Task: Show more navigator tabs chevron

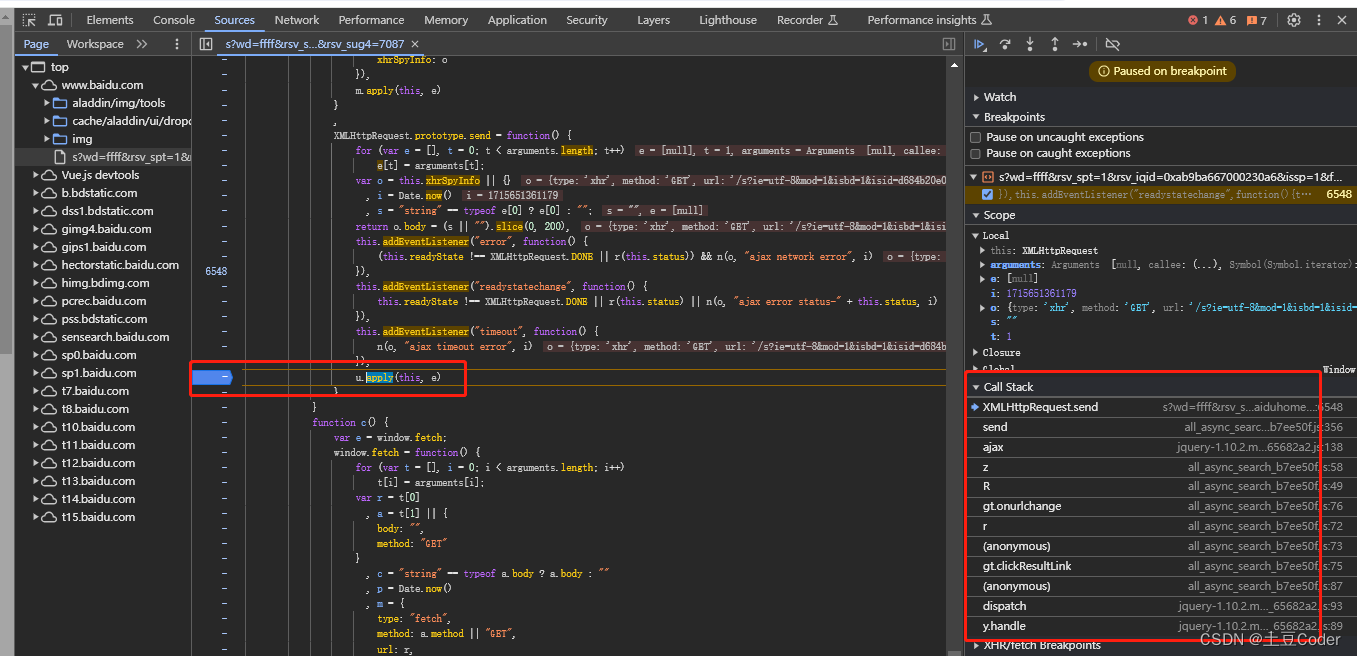Action: pyautogui.click(x=142, y=44)
